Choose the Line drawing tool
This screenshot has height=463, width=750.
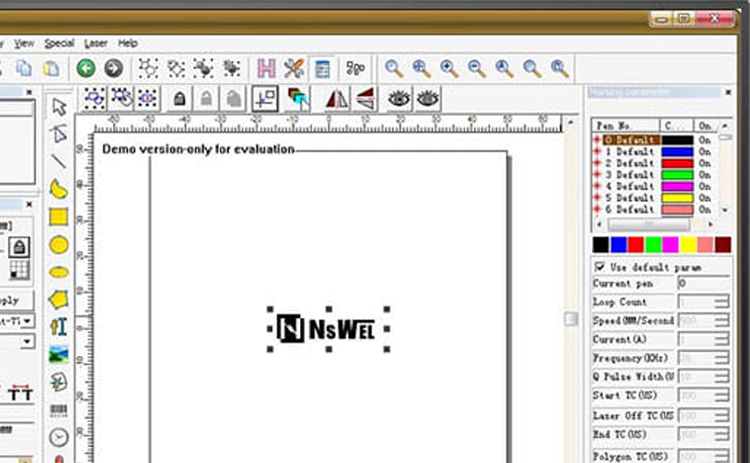59,162
